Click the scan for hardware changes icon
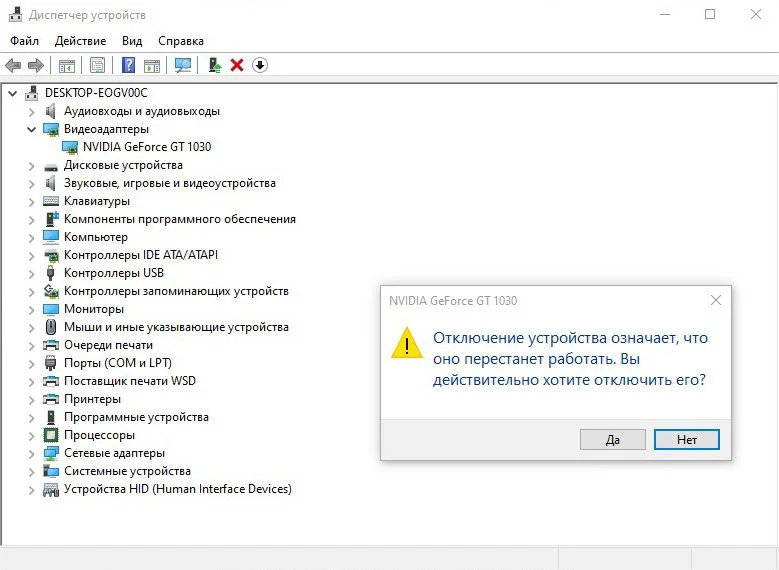Viewport: 779px width, 570px height. click(183, 65)
